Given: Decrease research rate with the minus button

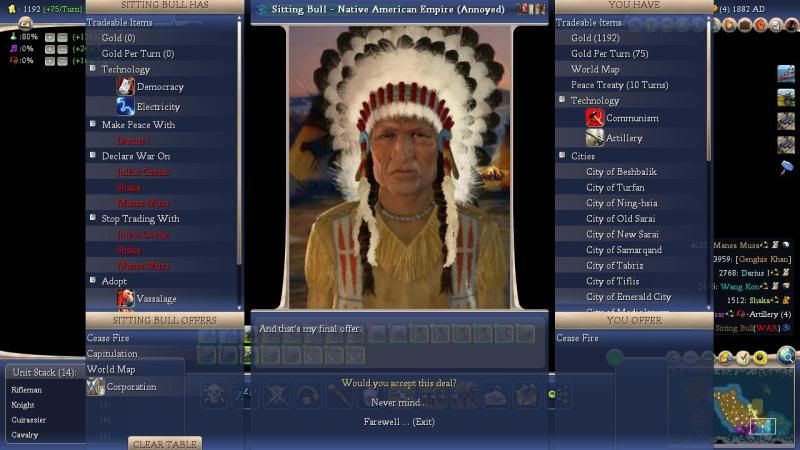Looking at the screenshot, I should [x=62, y=37].
